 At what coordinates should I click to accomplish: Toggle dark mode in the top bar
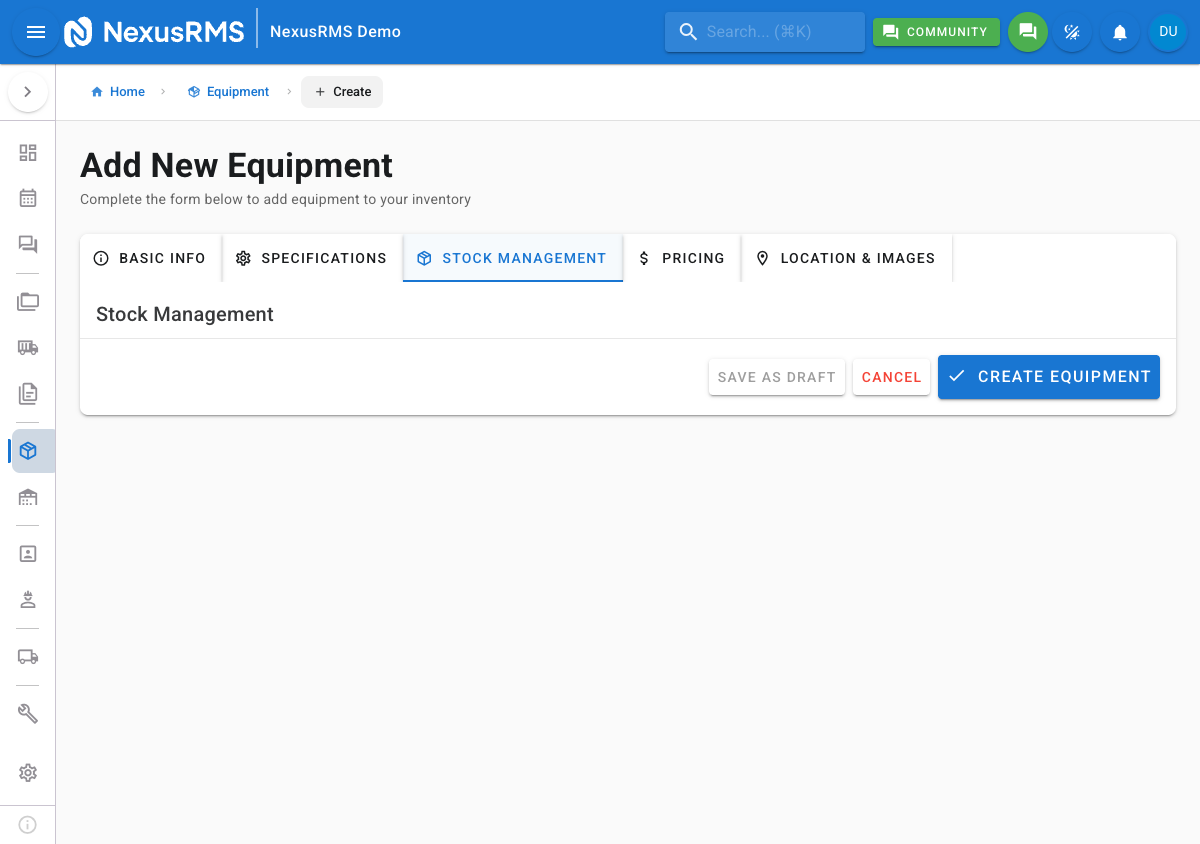(1072, 31)
